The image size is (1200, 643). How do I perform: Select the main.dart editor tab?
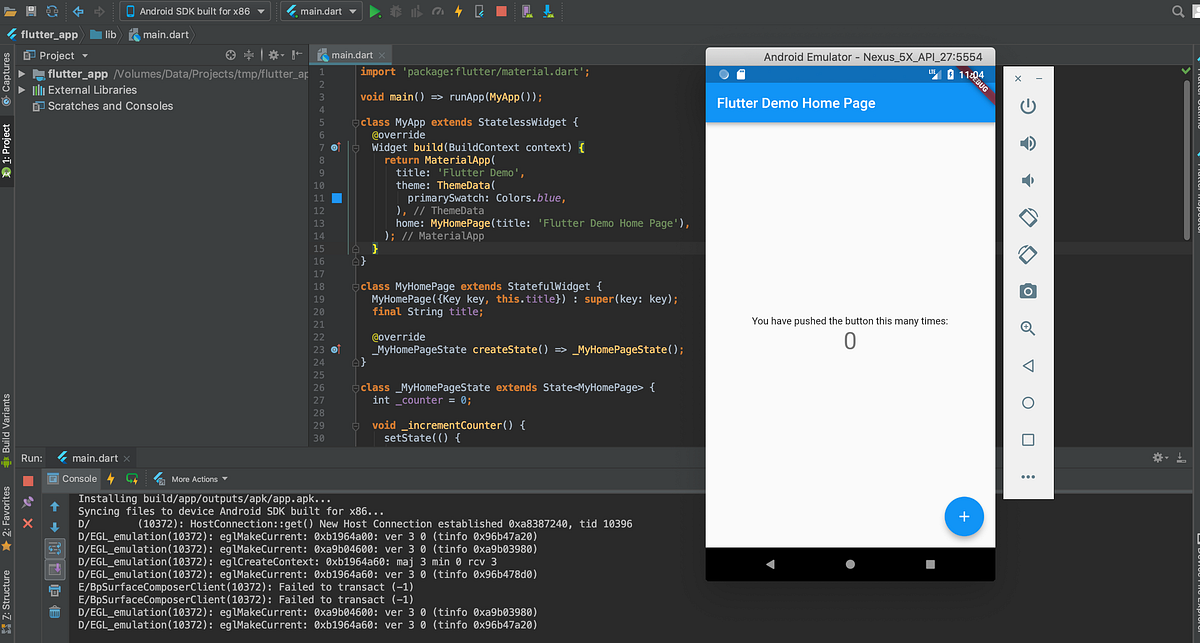(352, 54)
